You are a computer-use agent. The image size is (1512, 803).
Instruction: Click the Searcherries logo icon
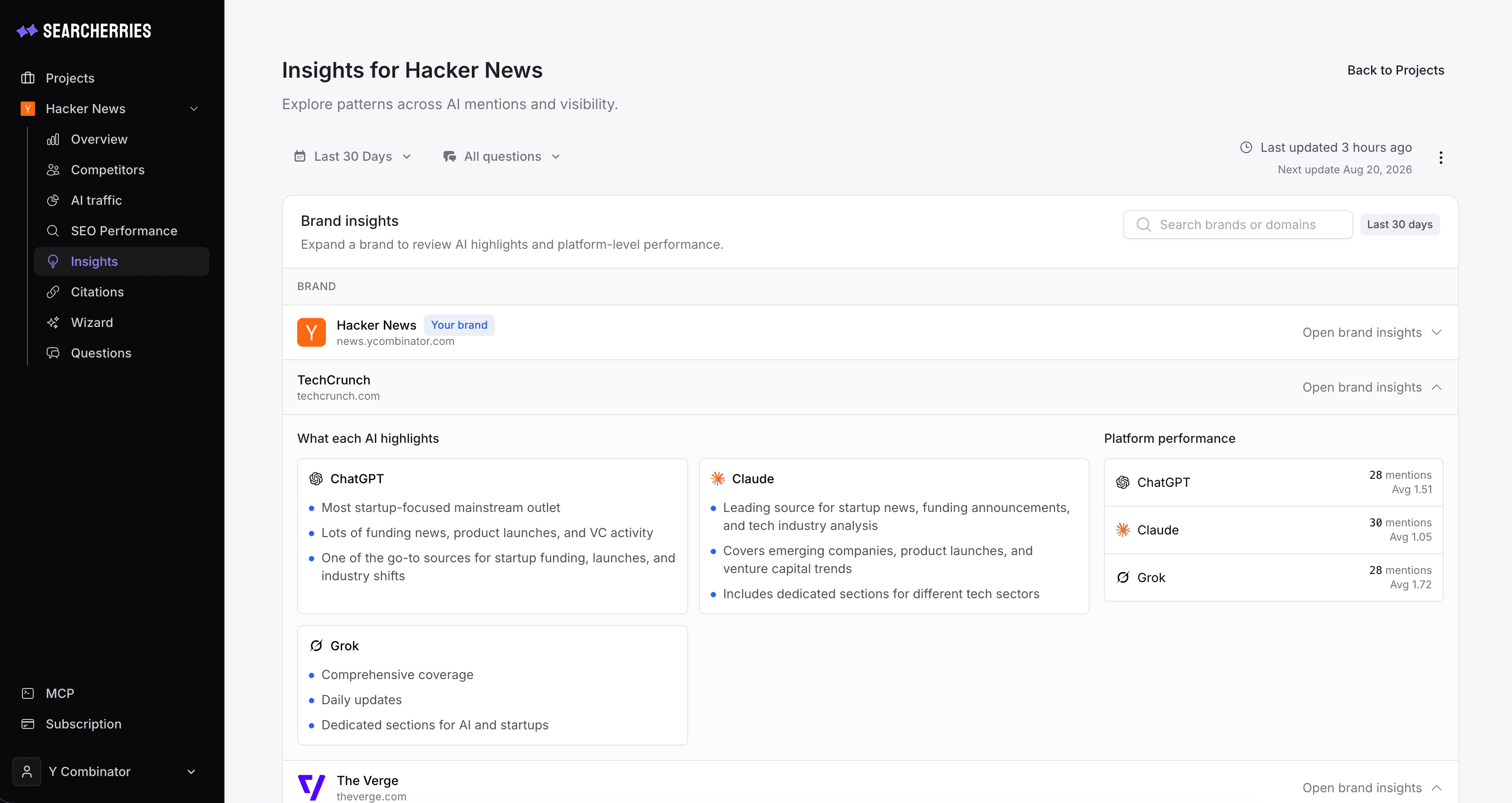point(27,31)
